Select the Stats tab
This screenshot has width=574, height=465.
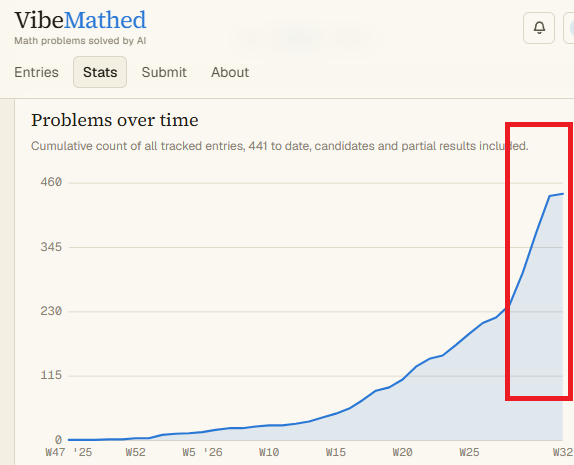100,72
